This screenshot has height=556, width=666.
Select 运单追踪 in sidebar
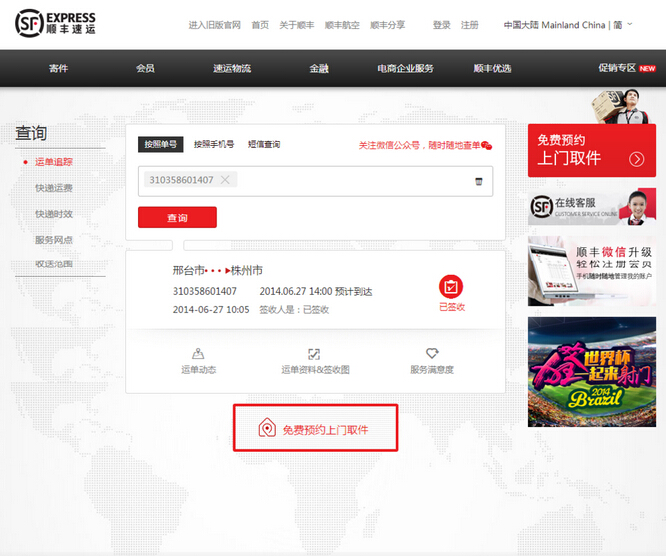(x=54, y=162)
